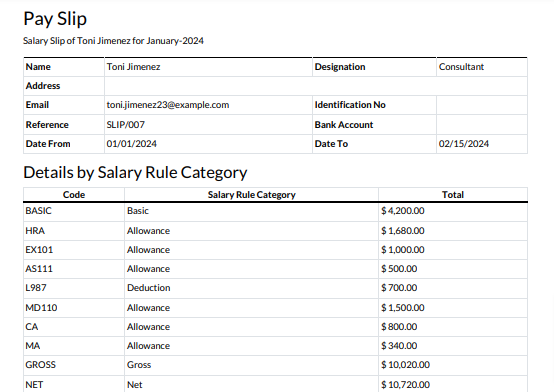Select the BASIC code row

[275, 211]
